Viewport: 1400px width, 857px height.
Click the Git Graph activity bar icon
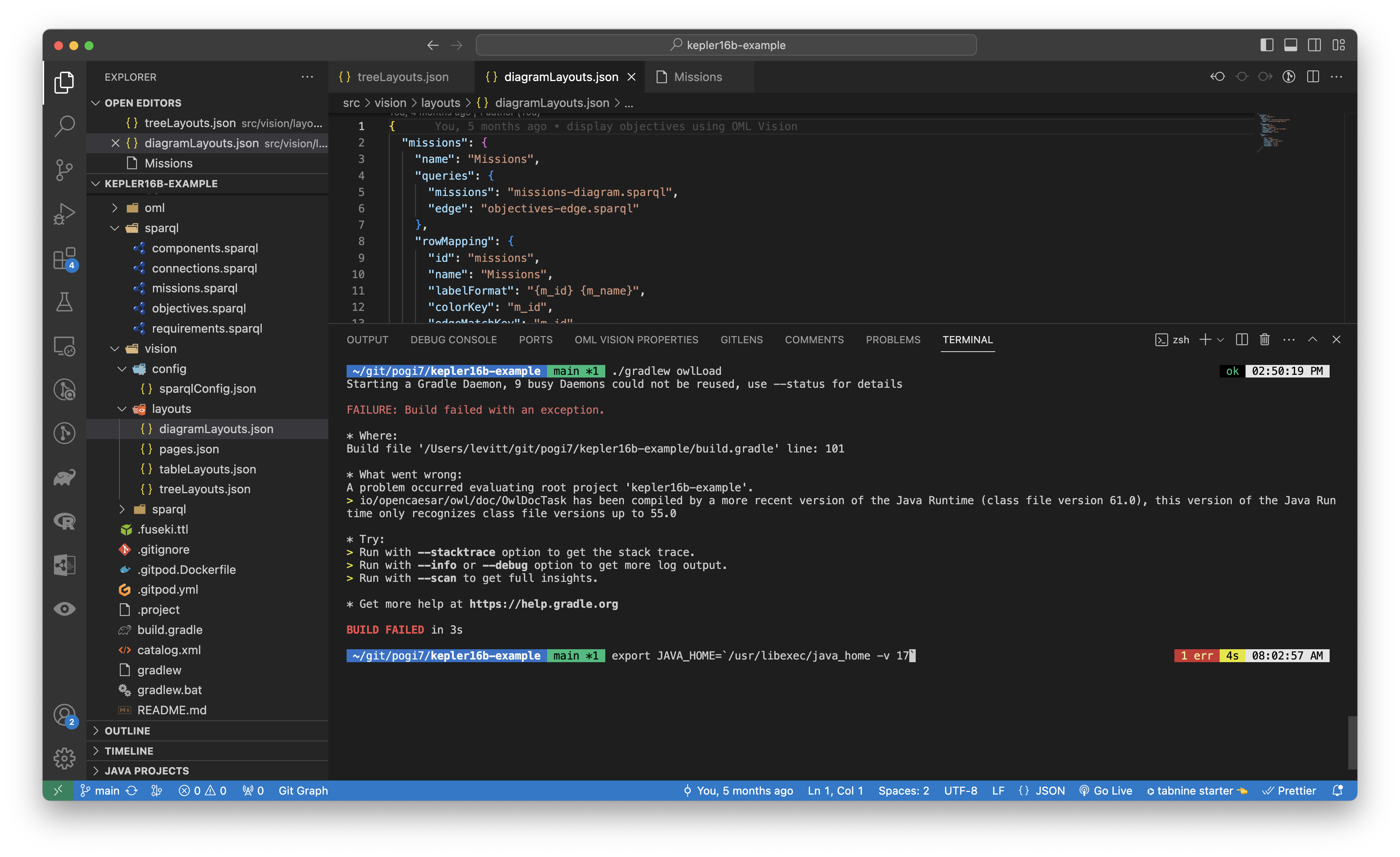[64, 433]
